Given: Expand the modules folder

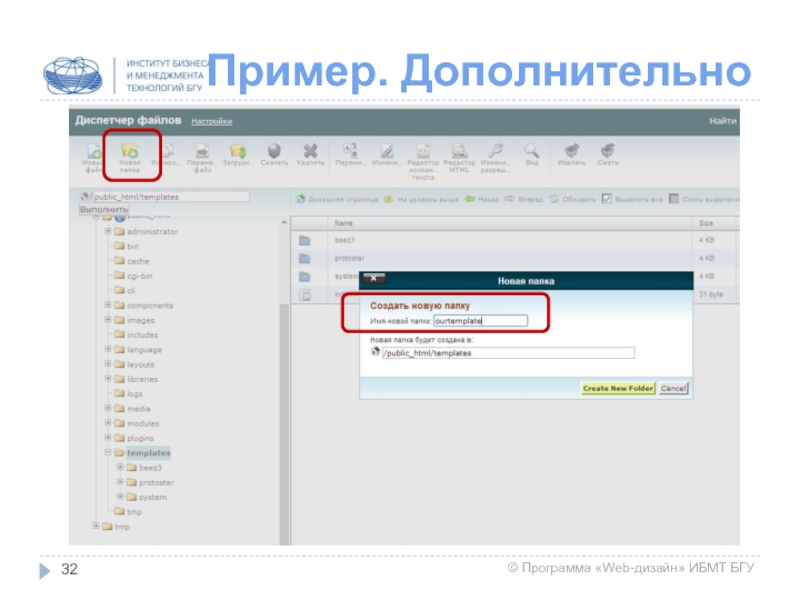Looking at the screenshot, I should tap(108, 423).
